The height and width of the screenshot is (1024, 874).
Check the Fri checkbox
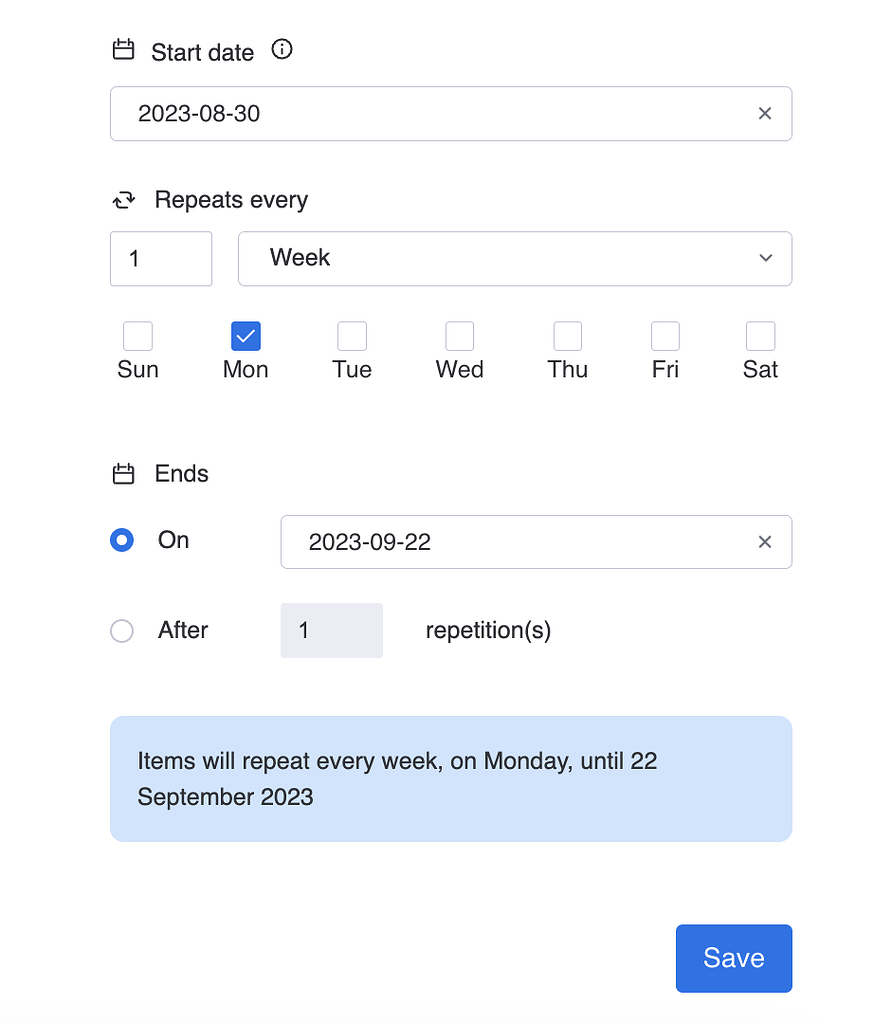click(x=665, y=336)
